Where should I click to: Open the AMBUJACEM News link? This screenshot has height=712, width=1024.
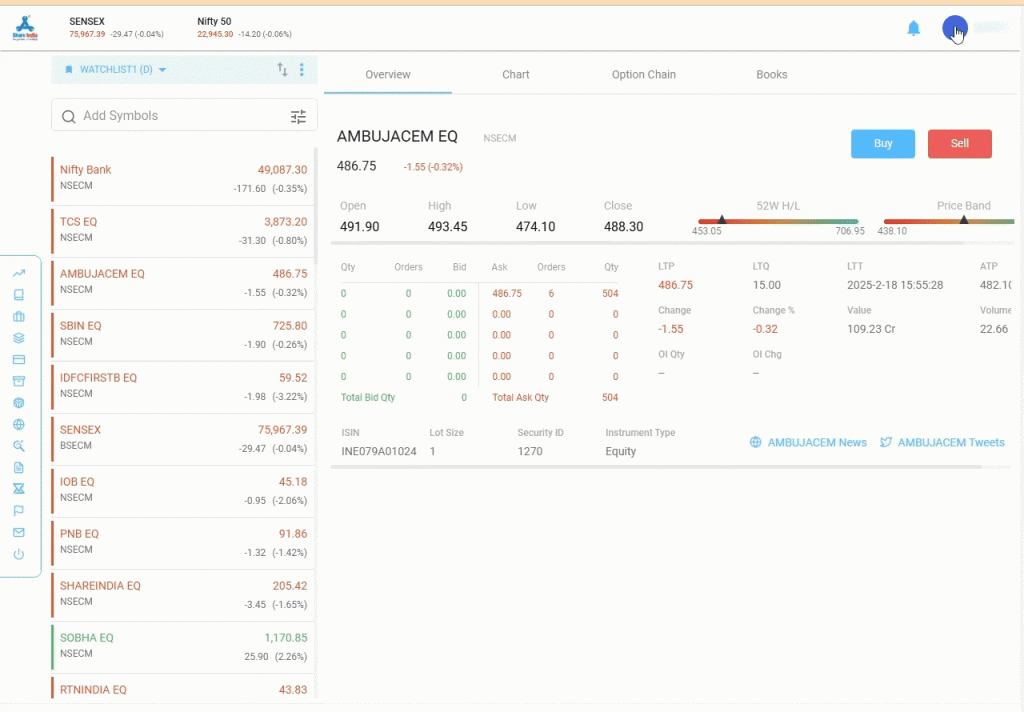tap(817, 442)
